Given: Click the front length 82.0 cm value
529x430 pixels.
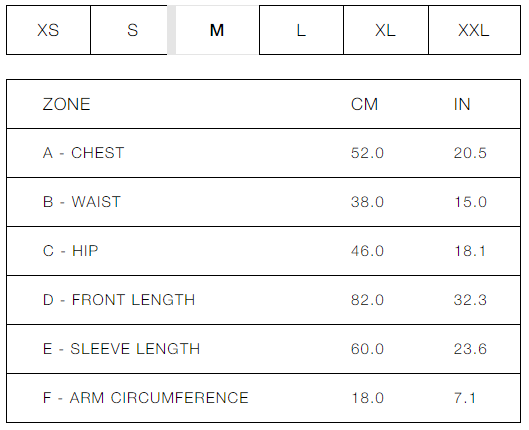Looking at the screenshot, I should pos(367,300).
